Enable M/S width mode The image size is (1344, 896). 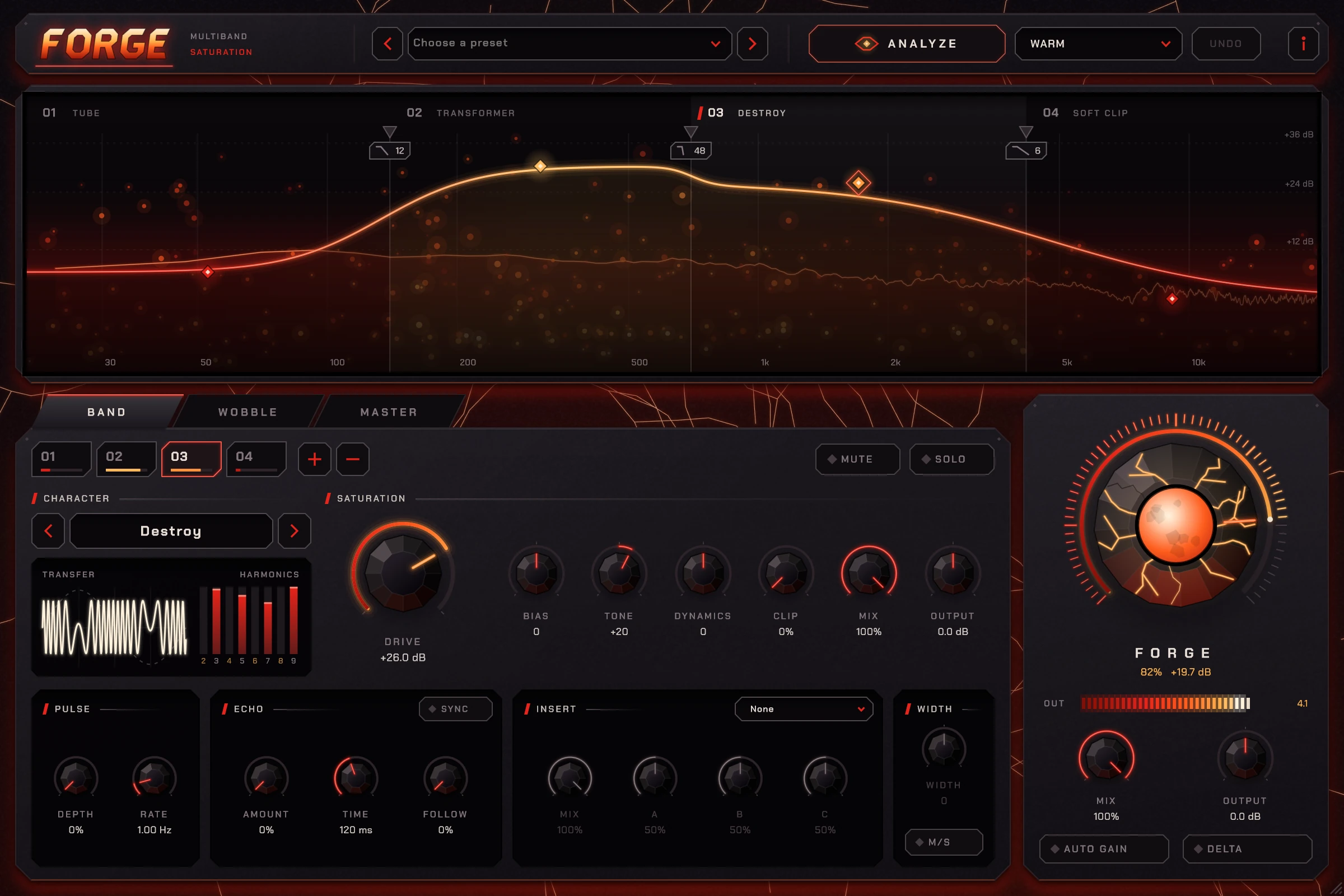(x=944, y=842)
